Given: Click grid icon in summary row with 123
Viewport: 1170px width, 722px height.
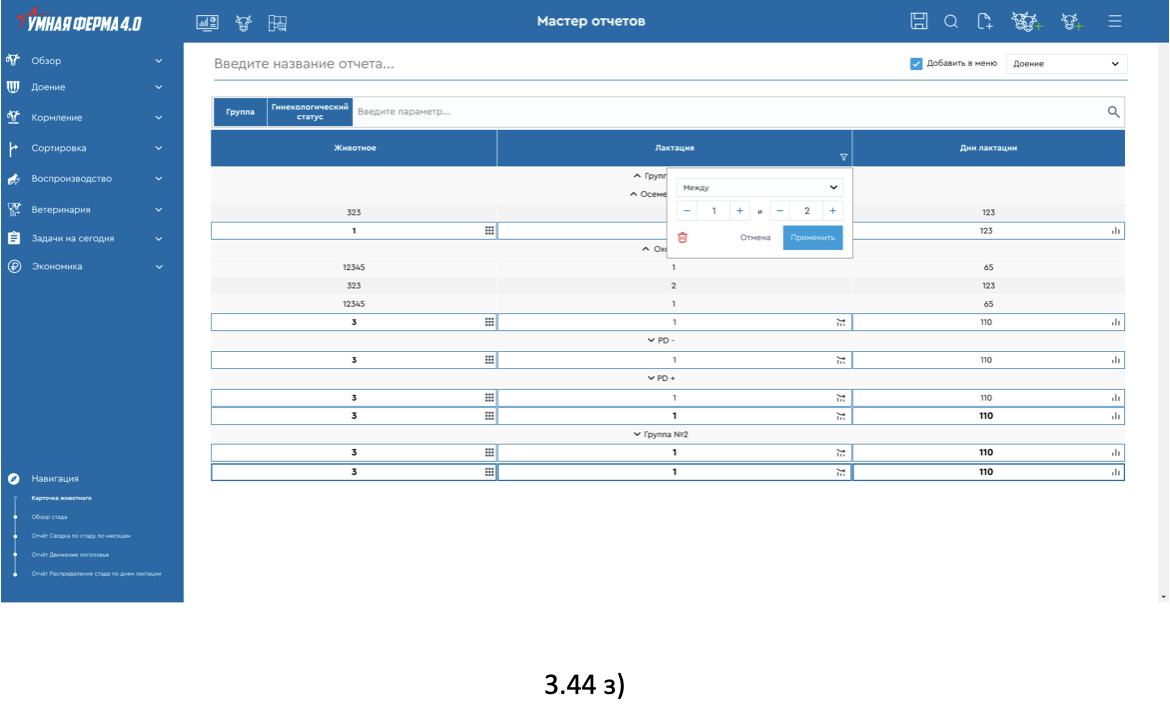Looking at the screenshot, I should click(x=489, y=230).
